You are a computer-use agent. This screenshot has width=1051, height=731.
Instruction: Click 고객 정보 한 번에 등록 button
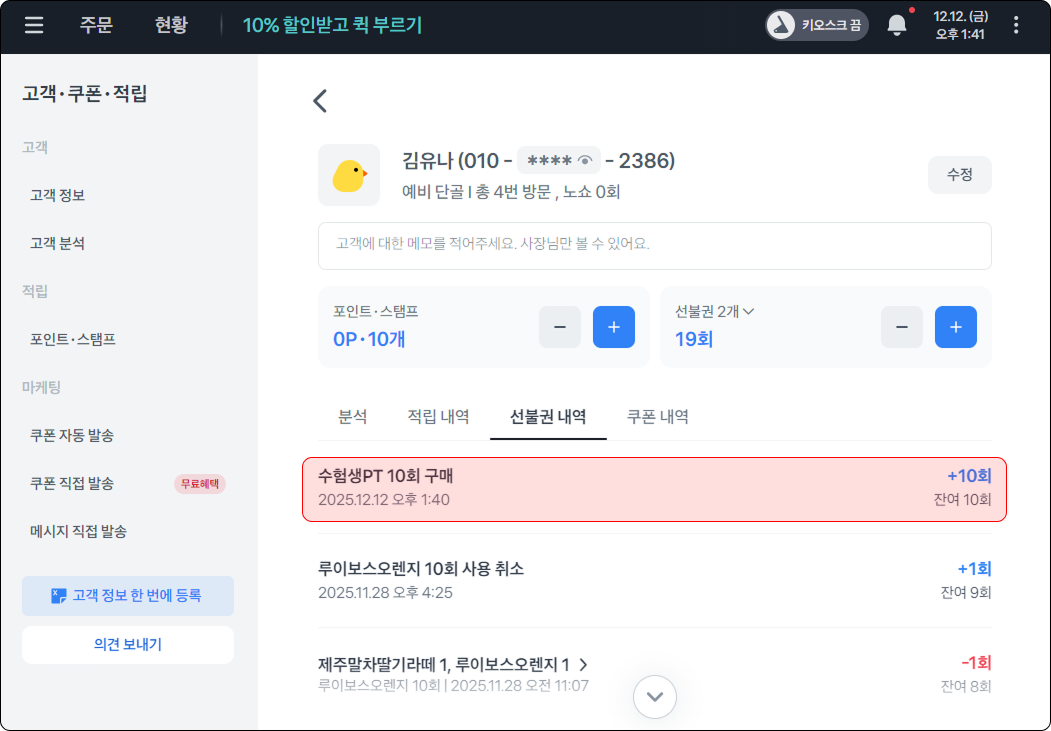[128, 595]
